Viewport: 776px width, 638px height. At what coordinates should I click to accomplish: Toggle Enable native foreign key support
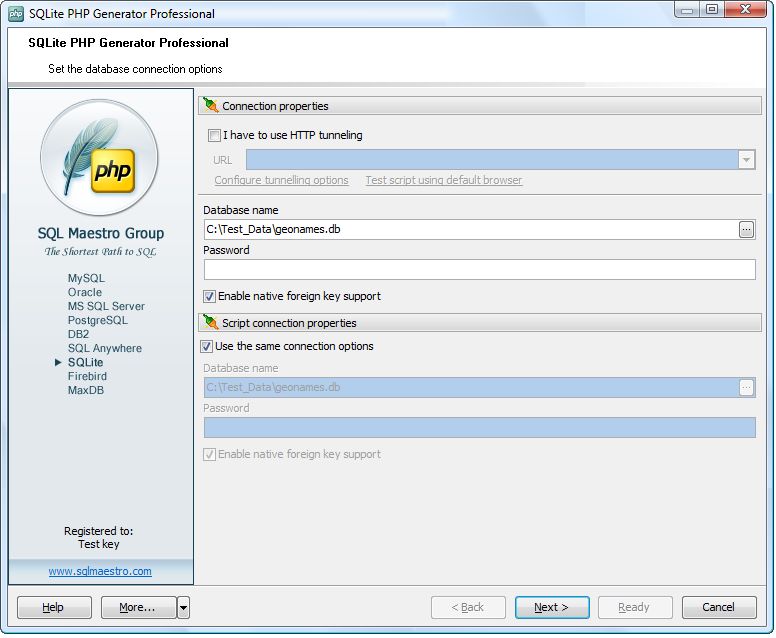210,296
